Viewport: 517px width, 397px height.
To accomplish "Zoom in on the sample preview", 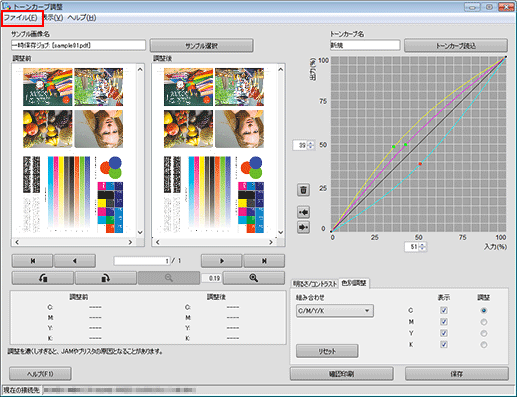I will (254, 278).
